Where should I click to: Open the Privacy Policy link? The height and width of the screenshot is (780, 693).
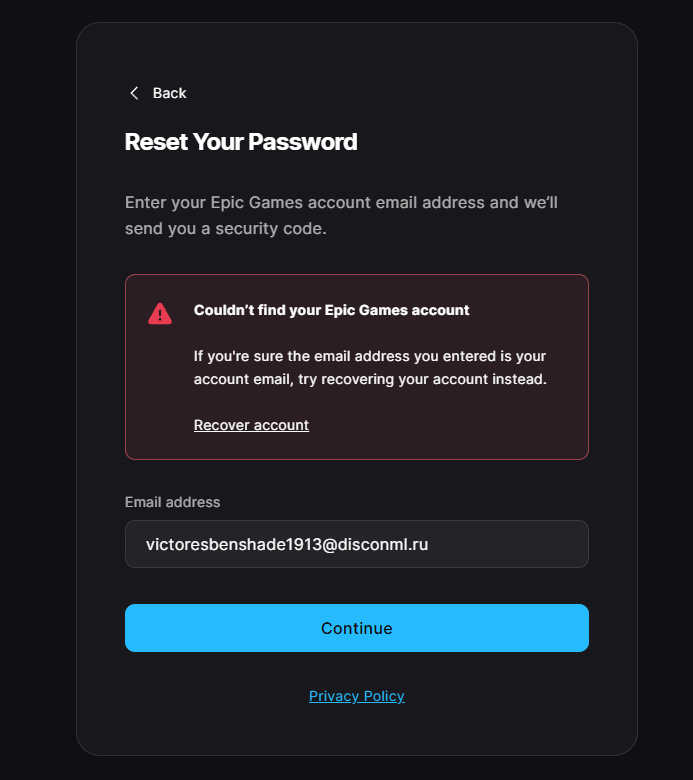pyautogui.click(x=357, y=696)
